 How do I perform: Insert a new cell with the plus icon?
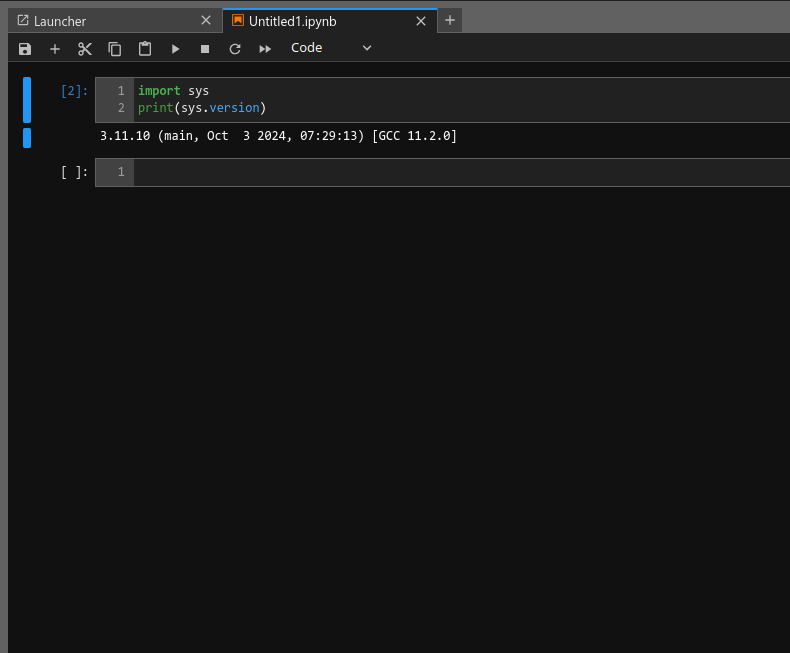pyautogui.click(x=55, y=48)
